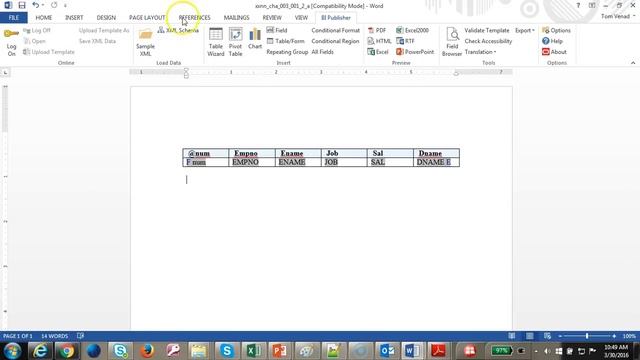The width and height of the screenshot is (640, 360).
Task: Preview template as Excel2000
Action: 412,30
